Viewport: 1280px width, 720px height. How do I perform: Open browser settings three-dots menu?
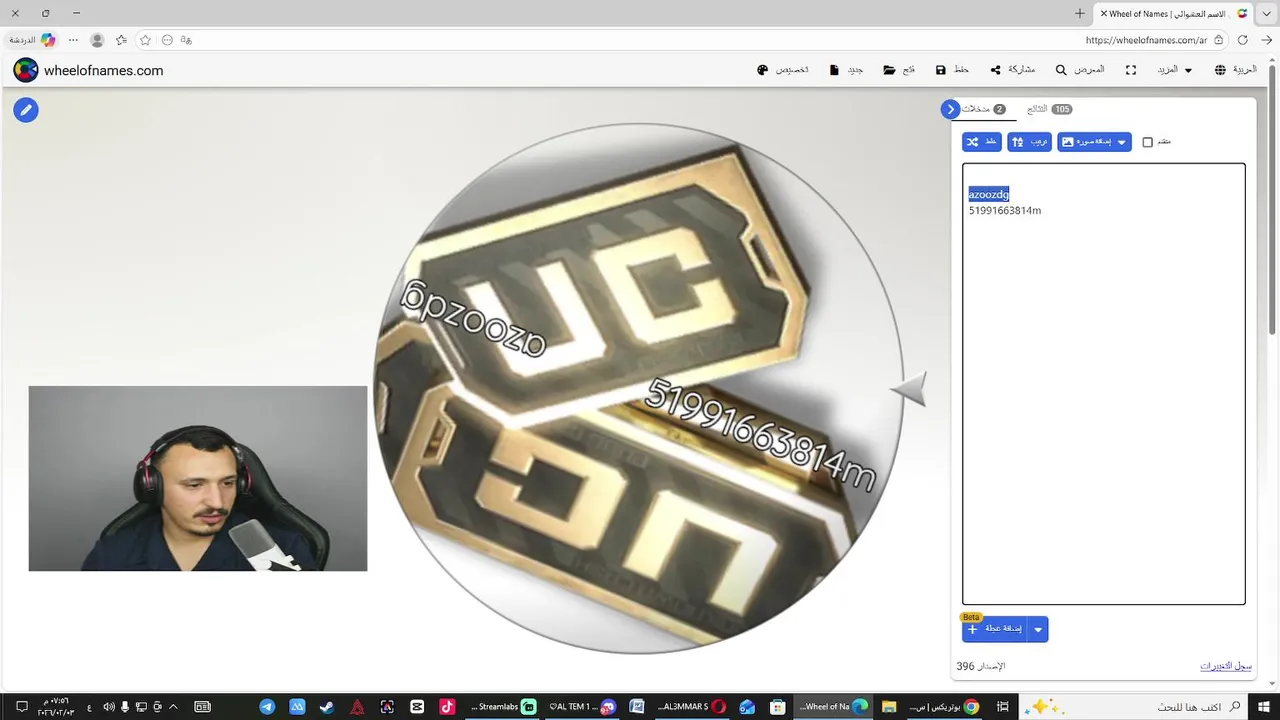73,40
